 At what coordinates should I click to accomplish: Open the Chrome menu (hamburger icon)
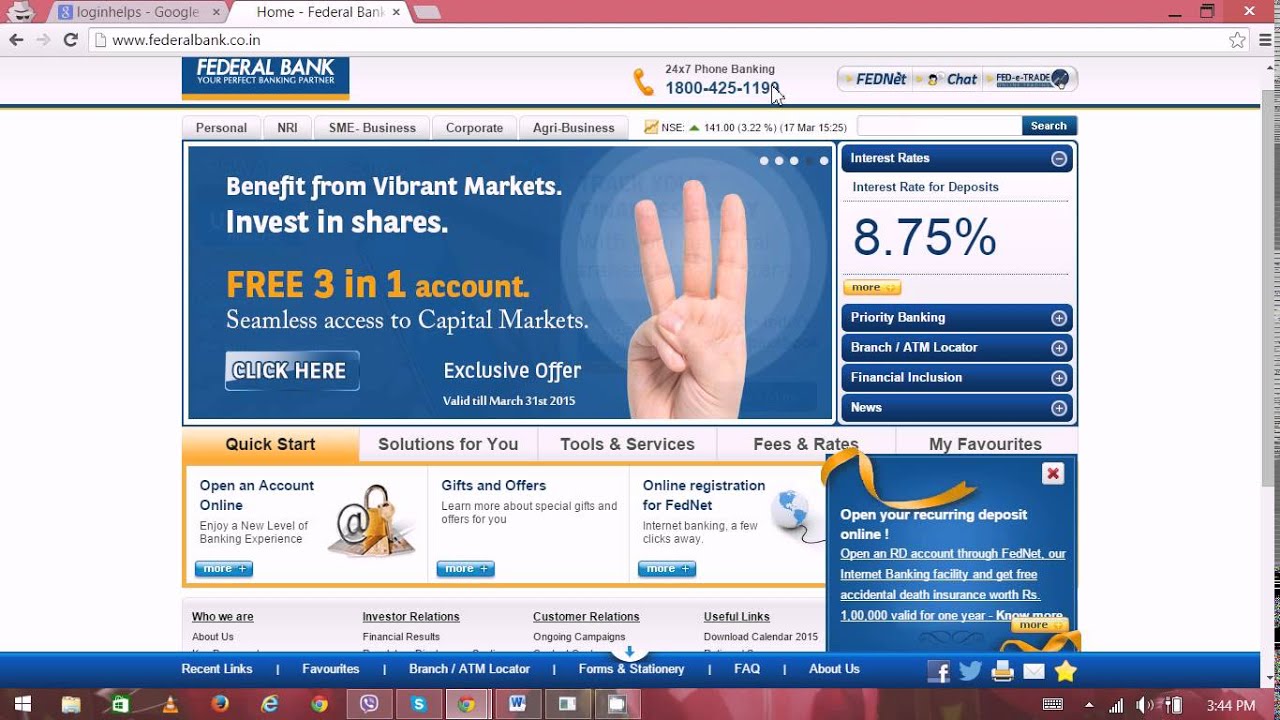tap(1265, 40)
